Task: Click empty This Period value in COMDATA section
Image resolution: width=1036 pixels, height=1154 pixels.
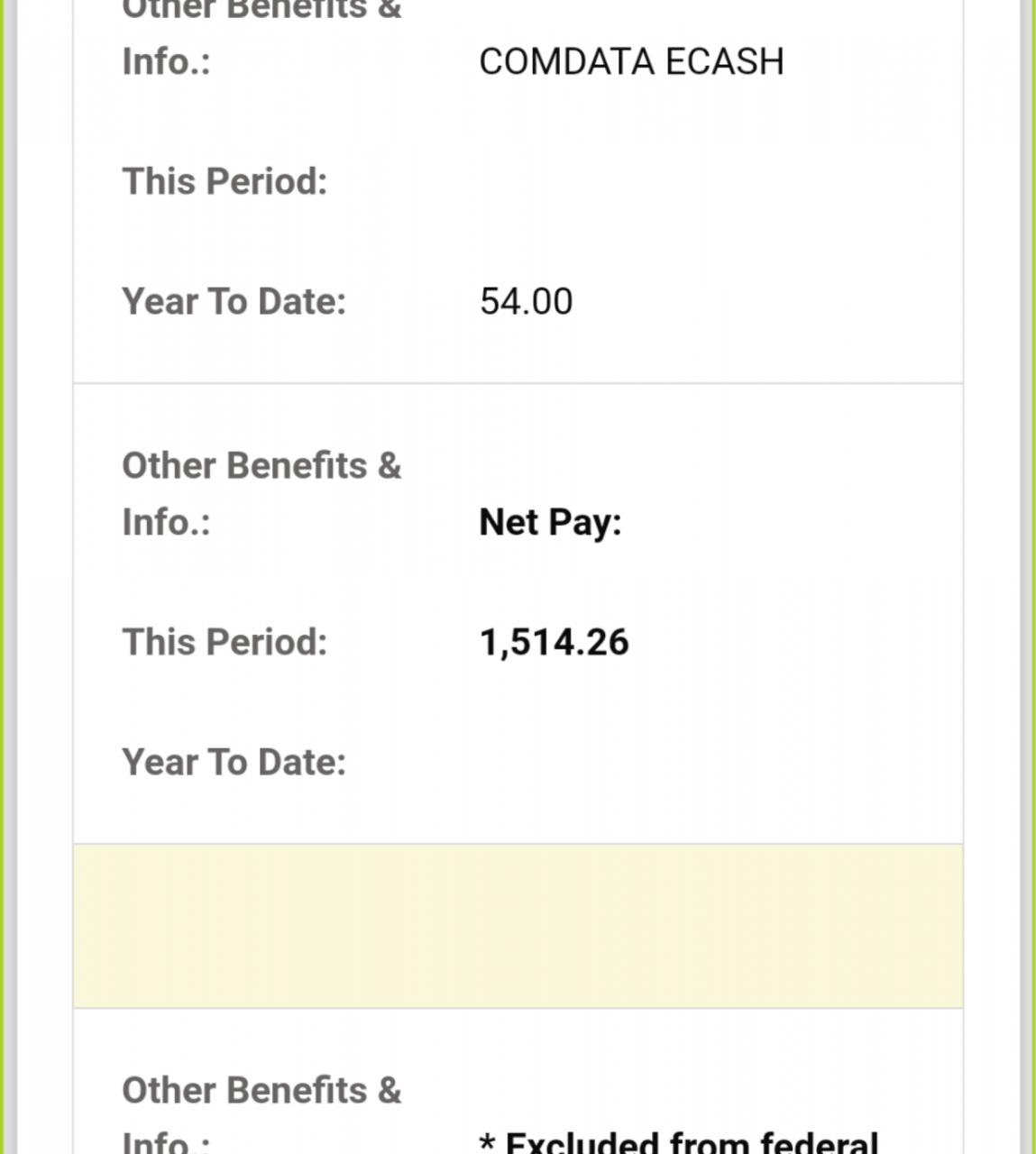Action: [631, 182]
